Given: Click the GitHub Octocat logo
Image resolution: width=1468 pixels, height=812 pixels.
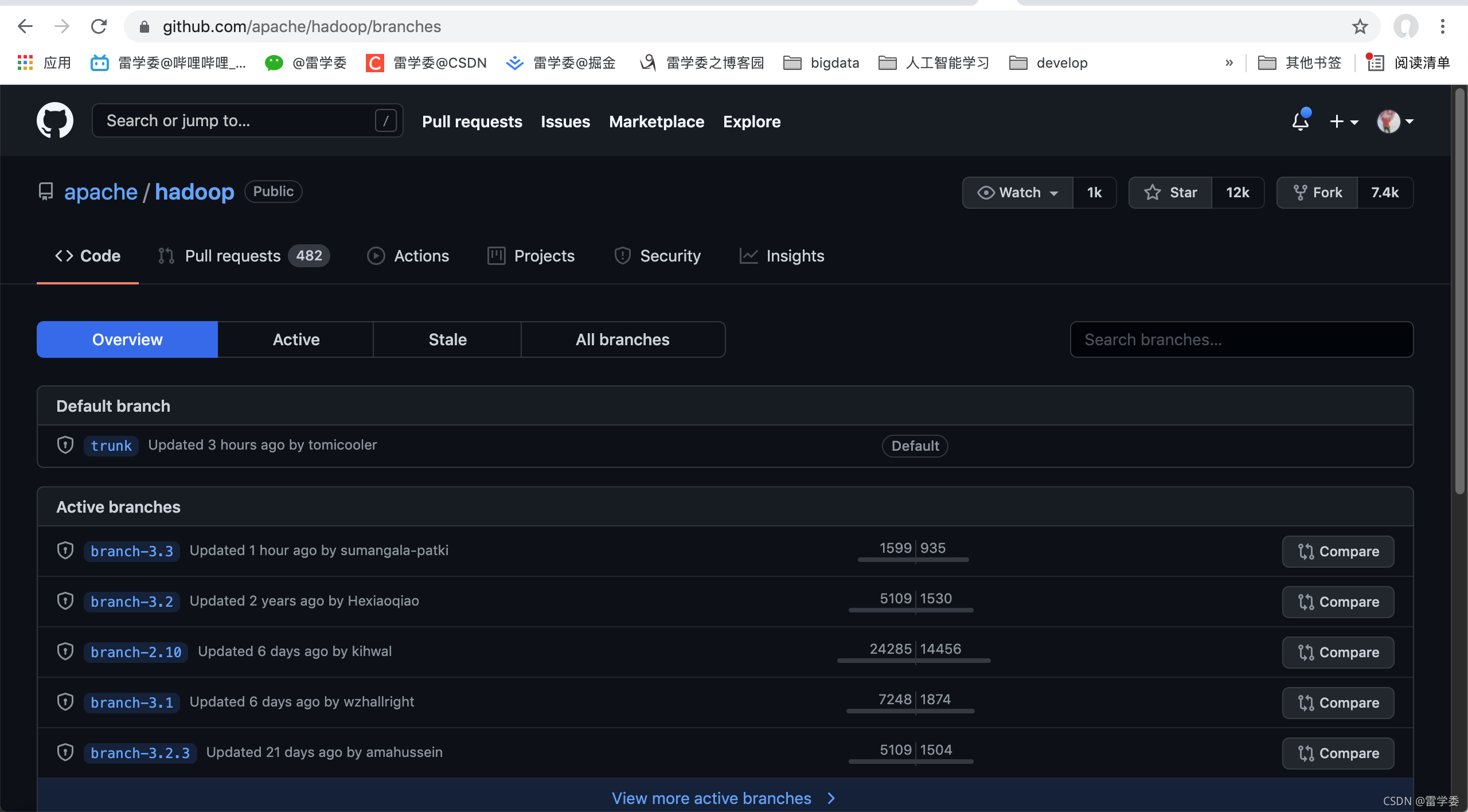Looking at the screenshot, I should click(55, 120).
